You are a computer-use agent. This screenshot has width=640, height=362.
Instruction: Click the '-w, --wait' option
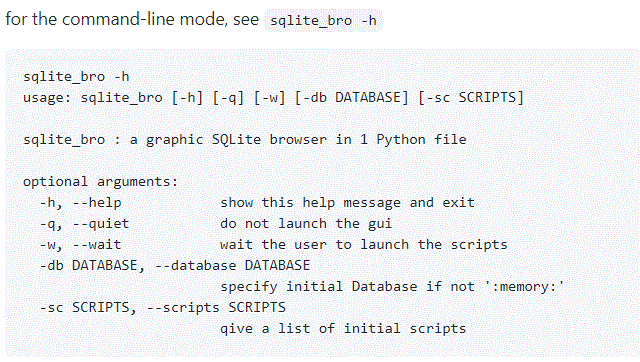(x=80, y=244)
